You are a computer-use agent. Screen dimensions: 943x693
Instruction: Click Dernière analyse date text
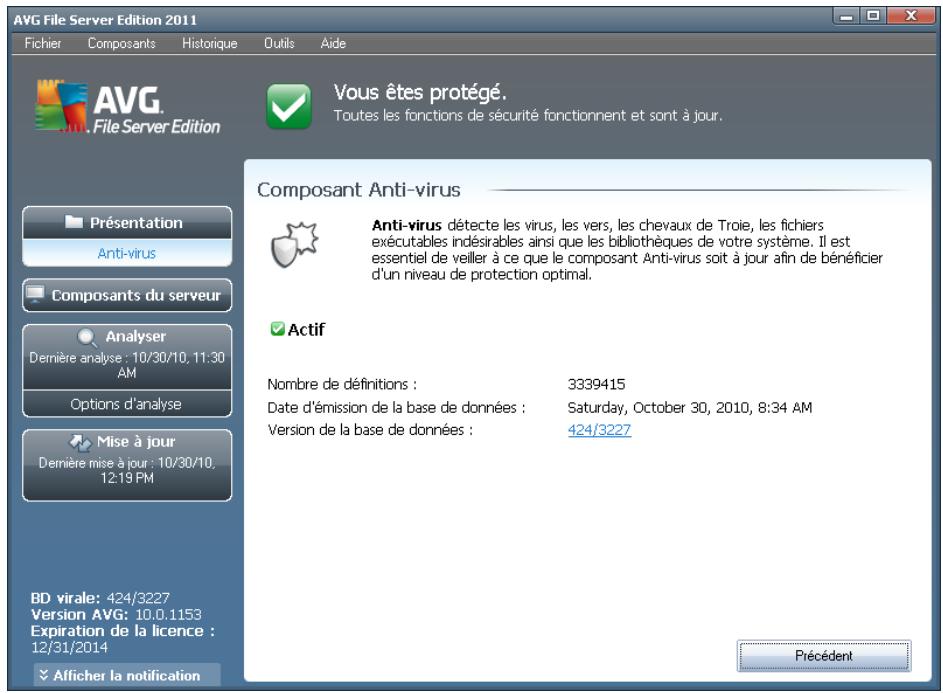pos(127,365)
